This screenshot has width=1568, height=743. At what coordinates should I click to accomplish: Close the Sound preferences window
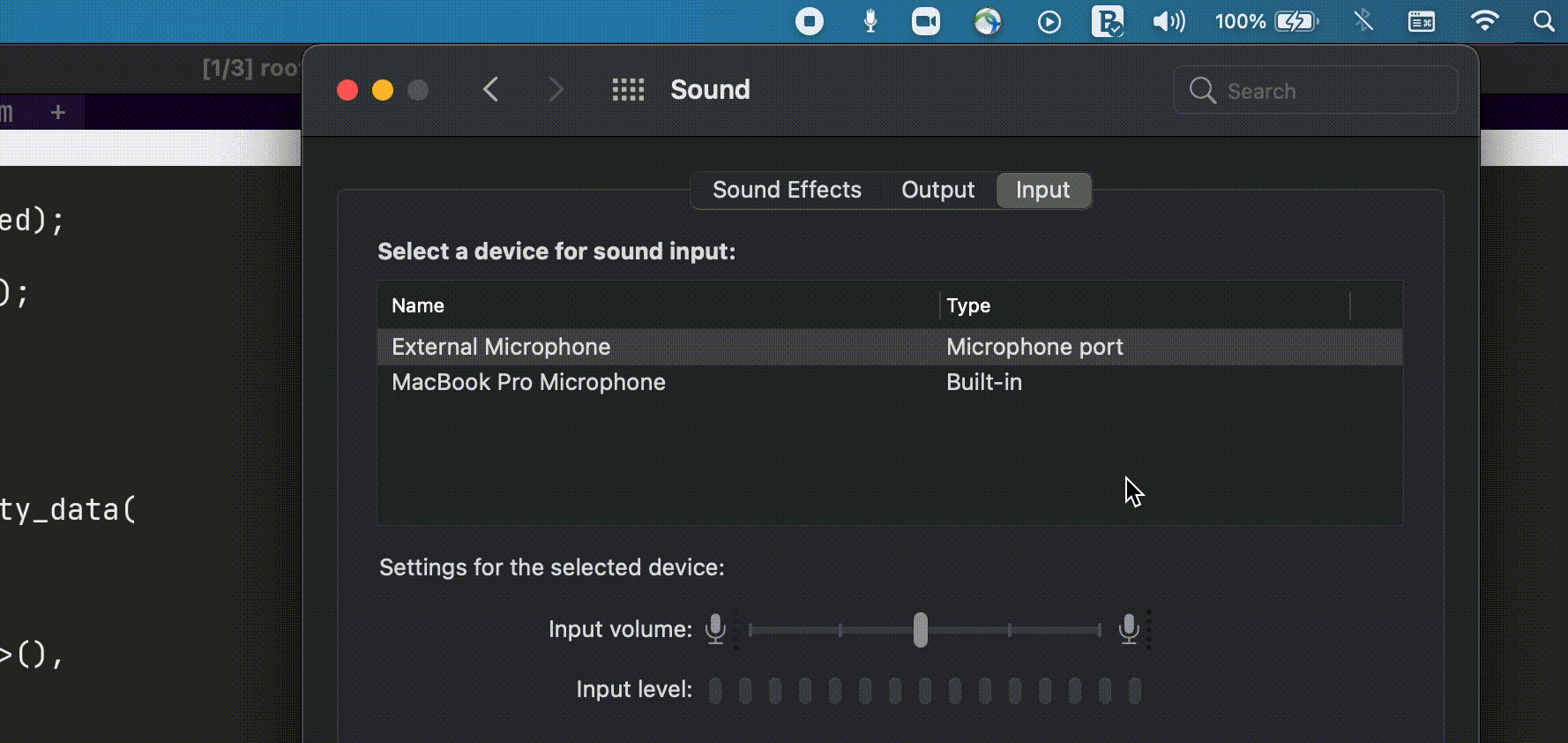pos(347,90)
